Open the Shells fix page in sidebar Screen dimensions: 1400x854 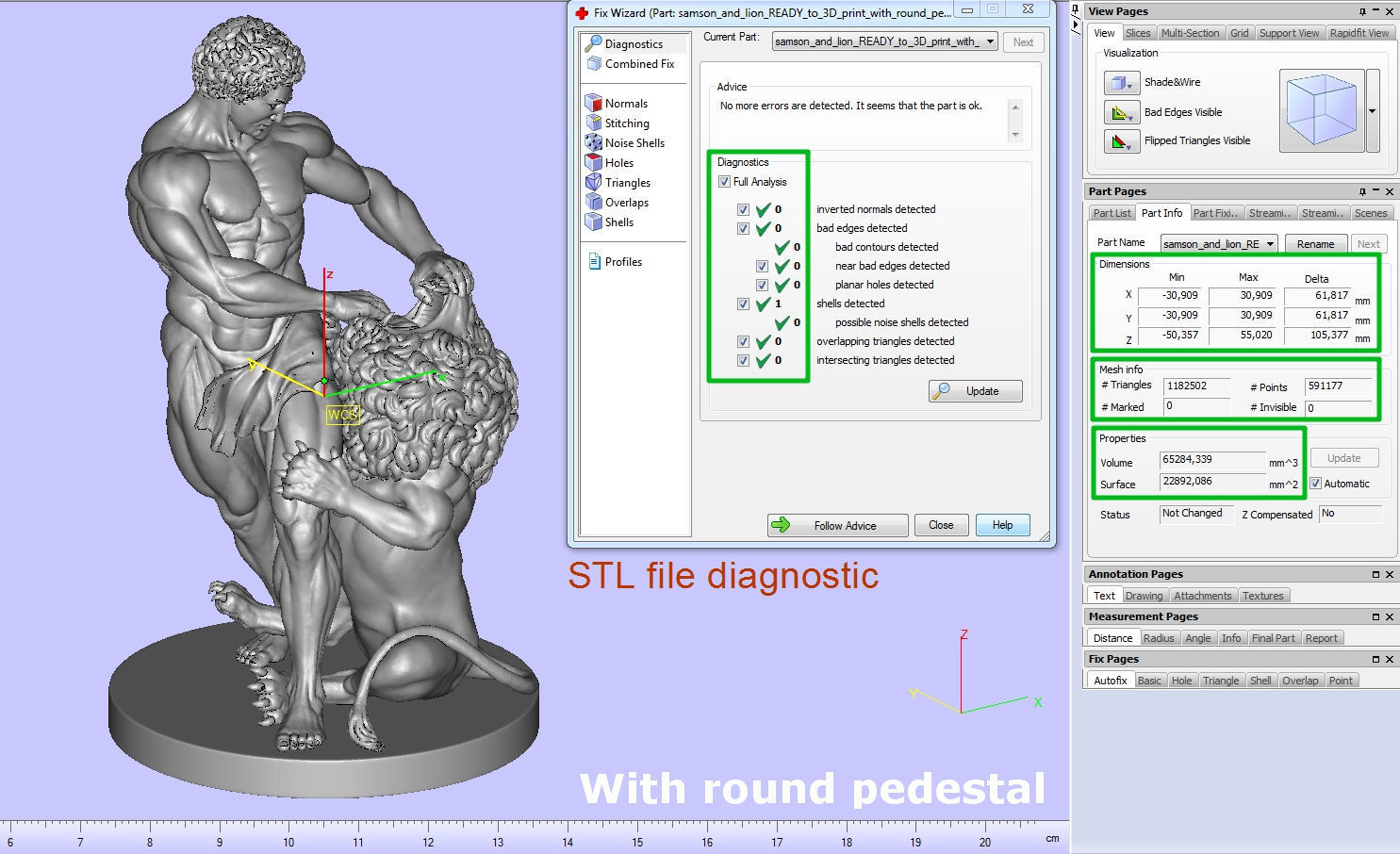[x=609, y=222]
